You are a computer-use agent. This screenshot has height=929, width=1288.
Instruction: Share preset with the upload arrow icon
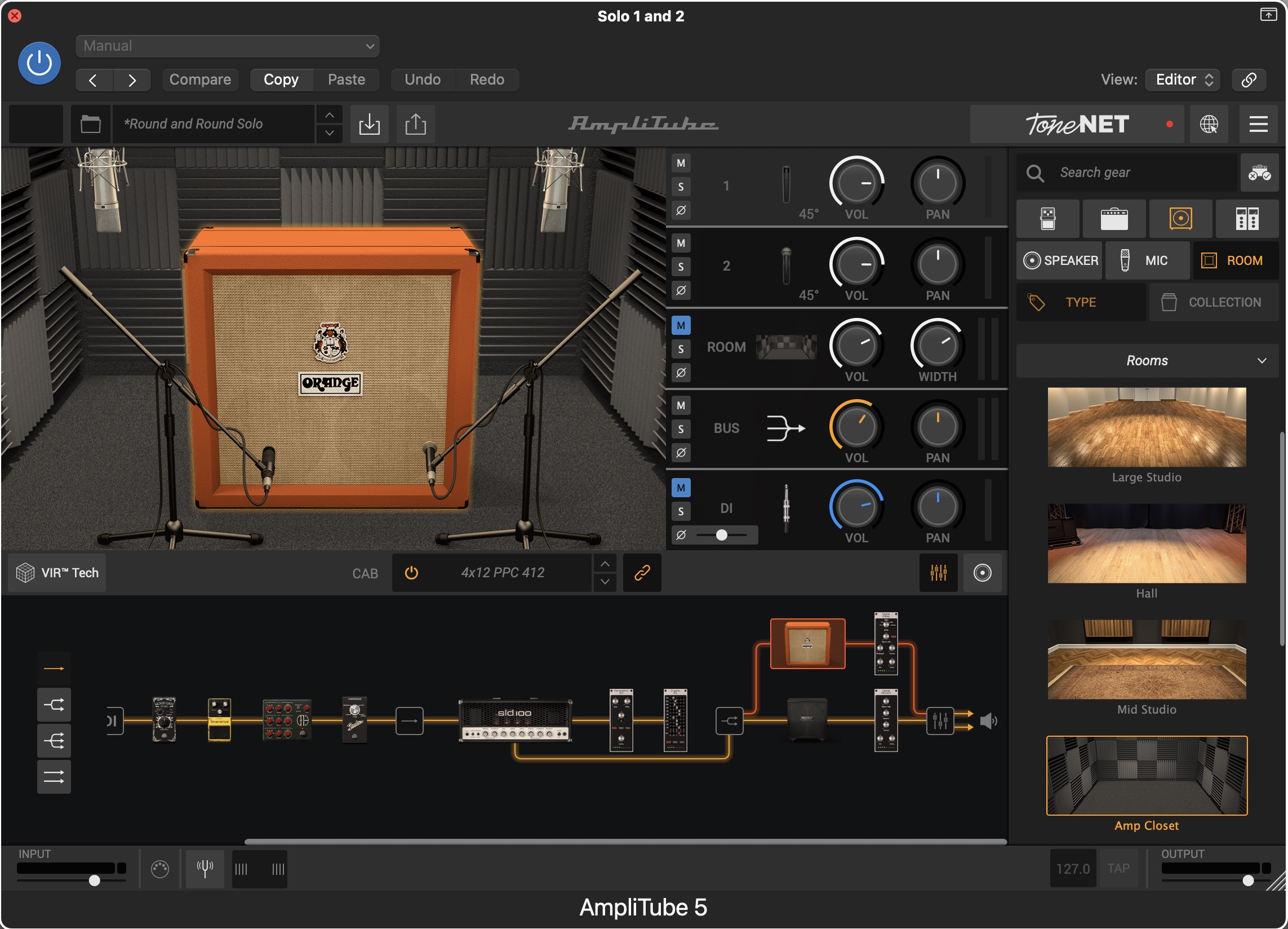pos(416,124)
